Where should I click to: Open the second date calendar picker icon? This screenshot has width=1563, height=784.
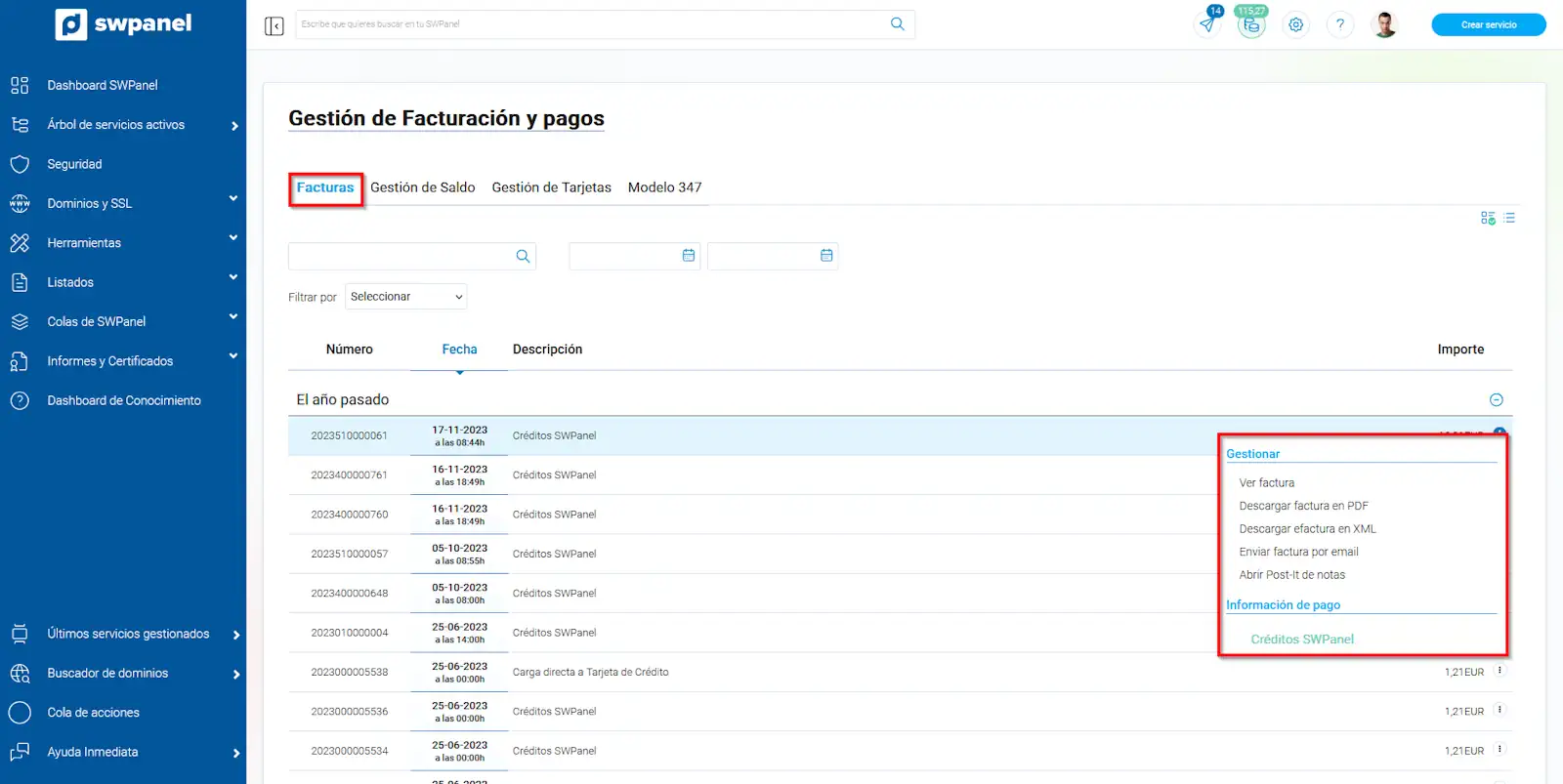point(826,255)
